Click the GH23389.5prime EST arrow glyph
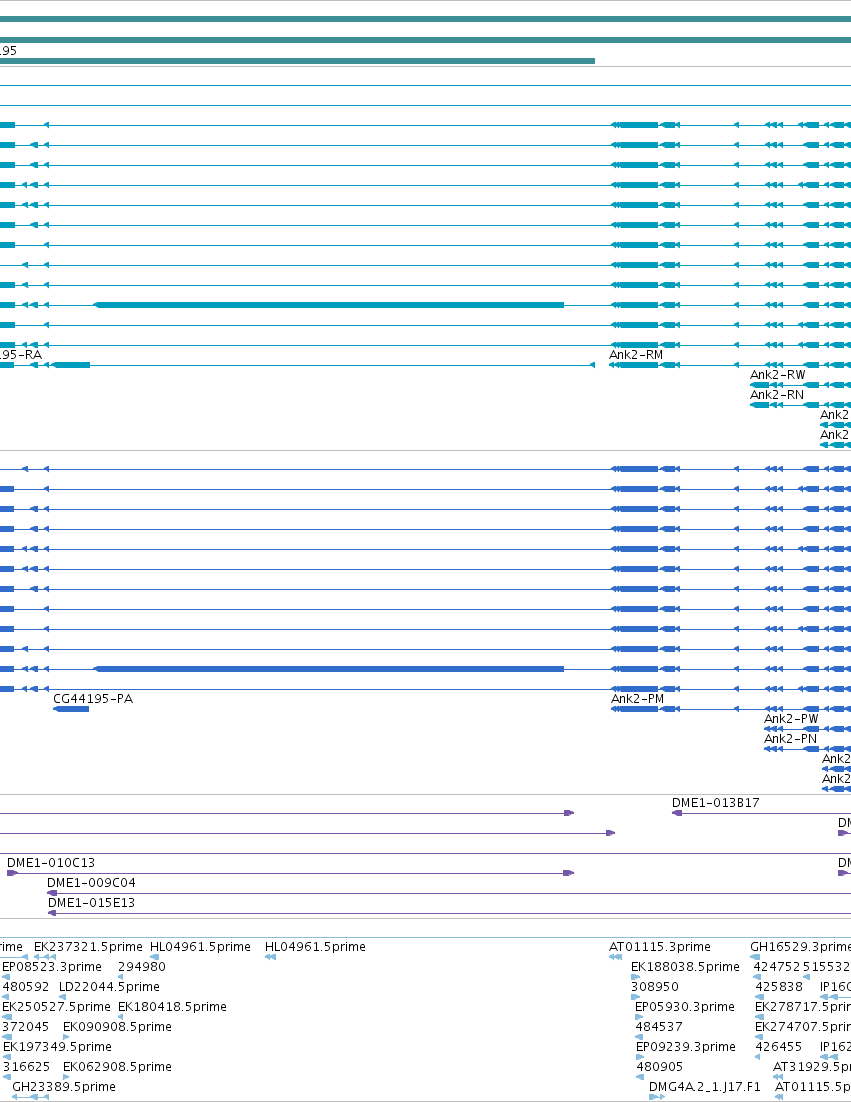 tap(31, 1097)
